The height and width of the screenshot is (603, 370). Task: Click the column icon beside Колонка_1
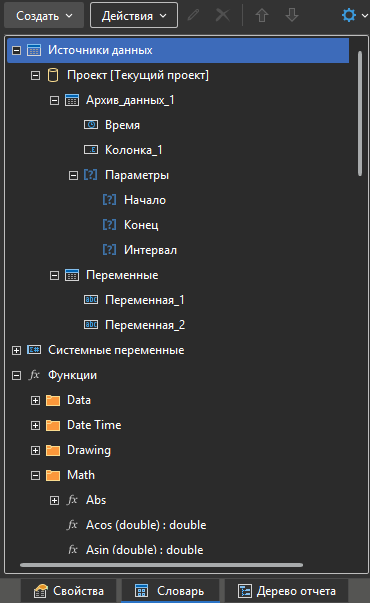click(91, 150)
